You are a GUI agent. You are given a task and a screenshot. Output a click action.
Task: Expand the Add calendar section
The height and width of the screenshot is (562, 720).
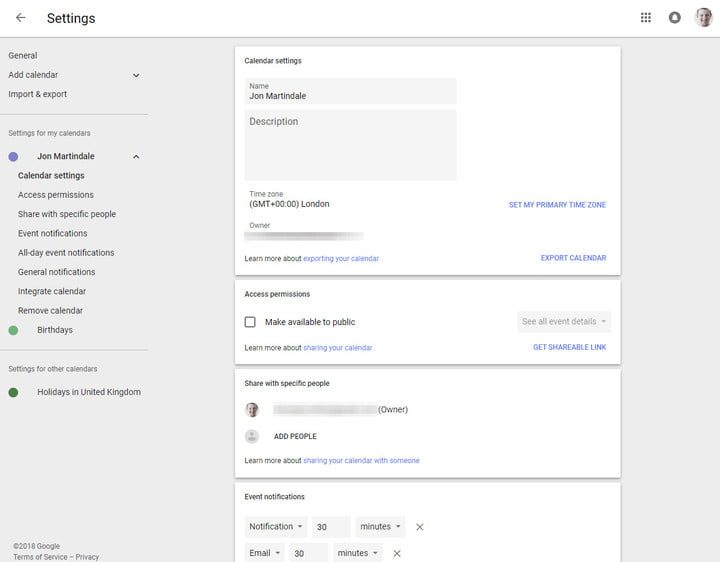pyautogui.click(x=136, y=75)
